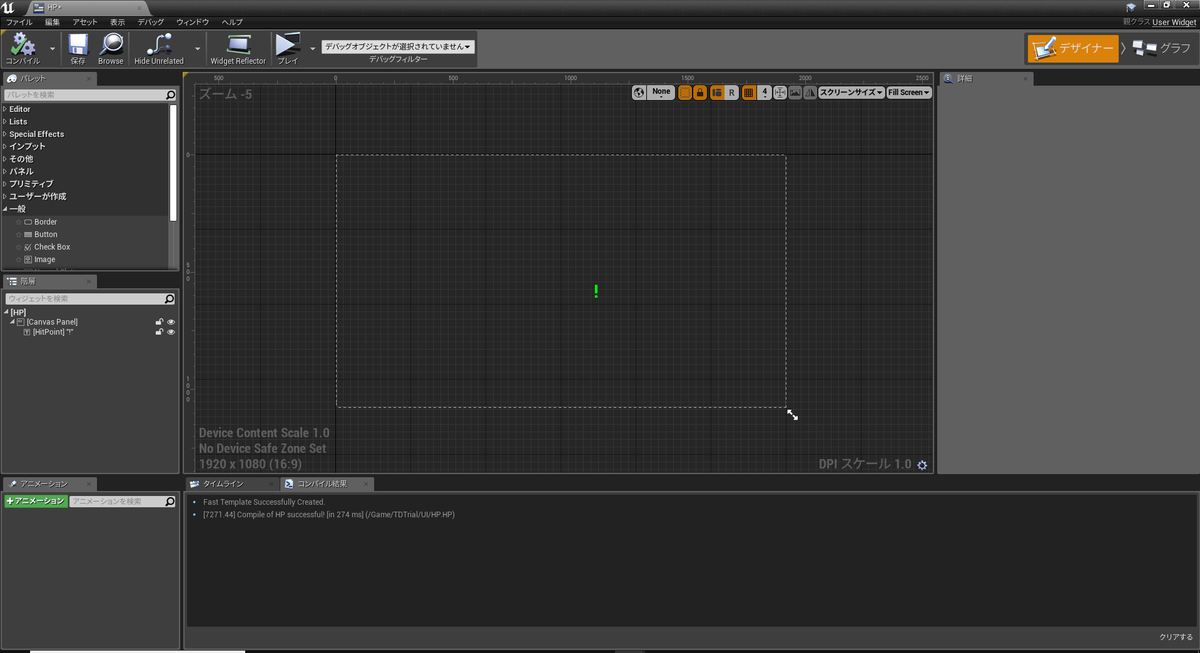The width and height of the screenshot is (1200, 653).
Task: Click the User Widget parent class link
Action: (x=1174, y=21)
